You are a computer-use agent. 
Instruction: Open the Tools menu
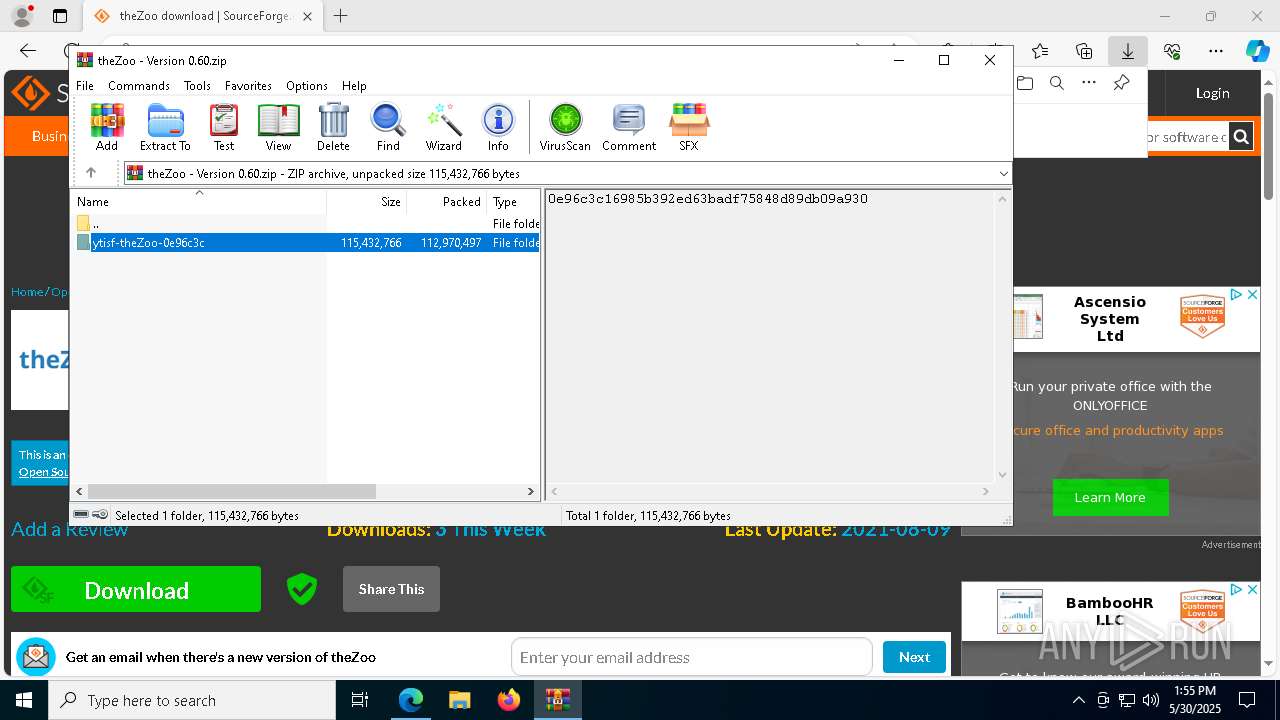click(x=197, y=86)
